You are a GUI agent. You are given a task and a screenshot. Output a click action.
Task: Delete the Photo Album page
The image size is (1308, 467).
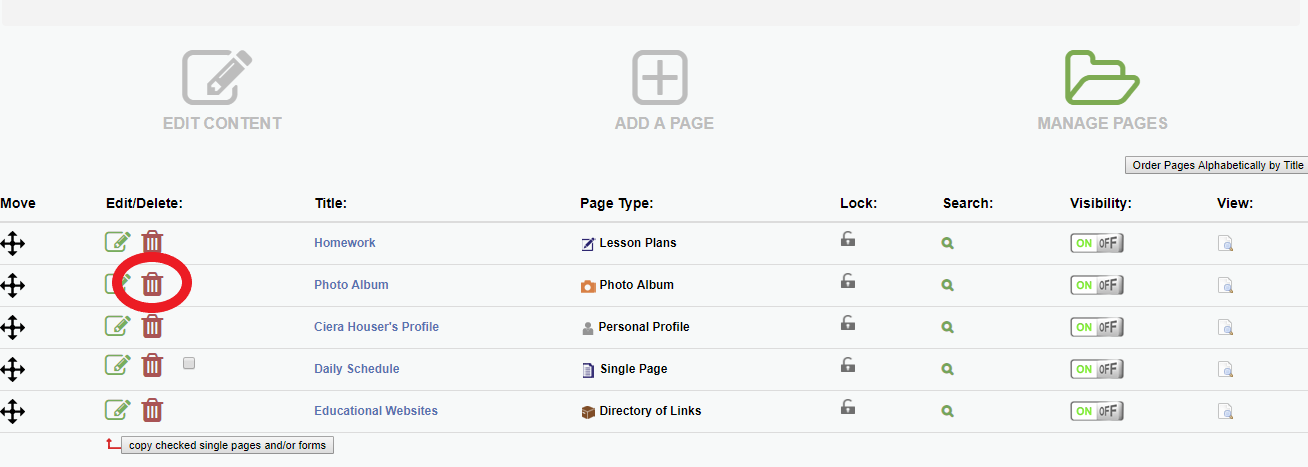click(152, 284)
